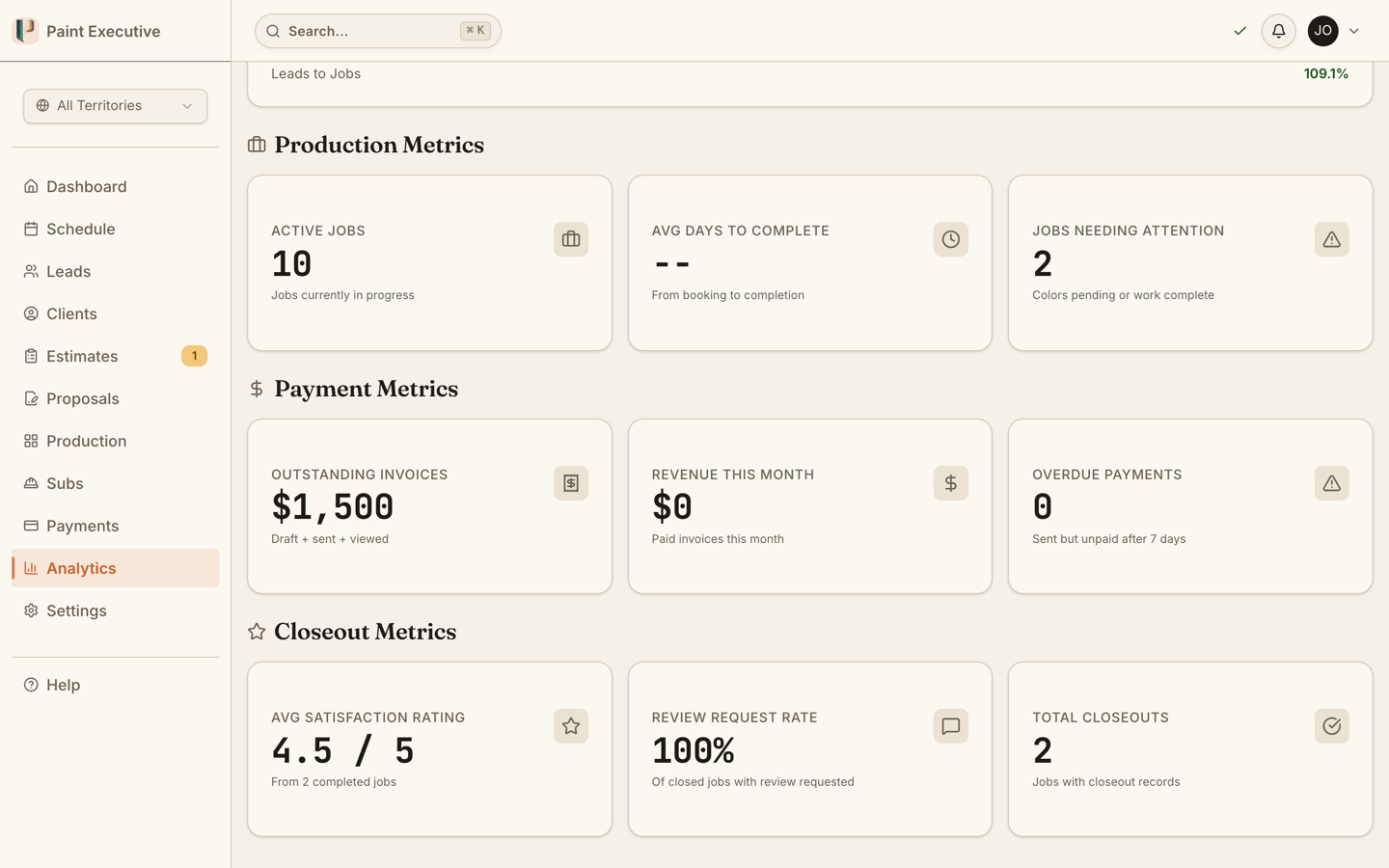Open Payments in the sidebar
Screen dimensions: 1389x868
[x=115, y=526]
